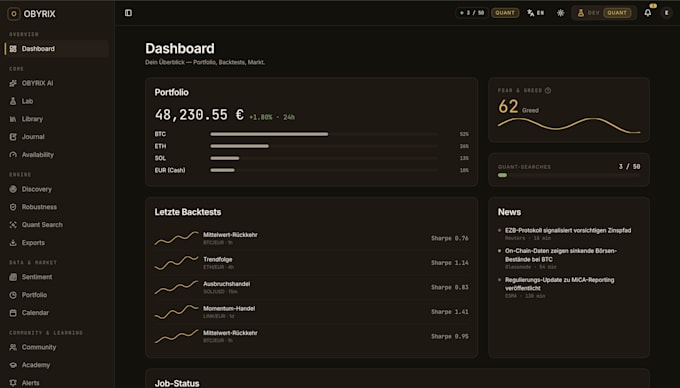
Task: Go to Community in the sidebar
Action: pos(56,347)
